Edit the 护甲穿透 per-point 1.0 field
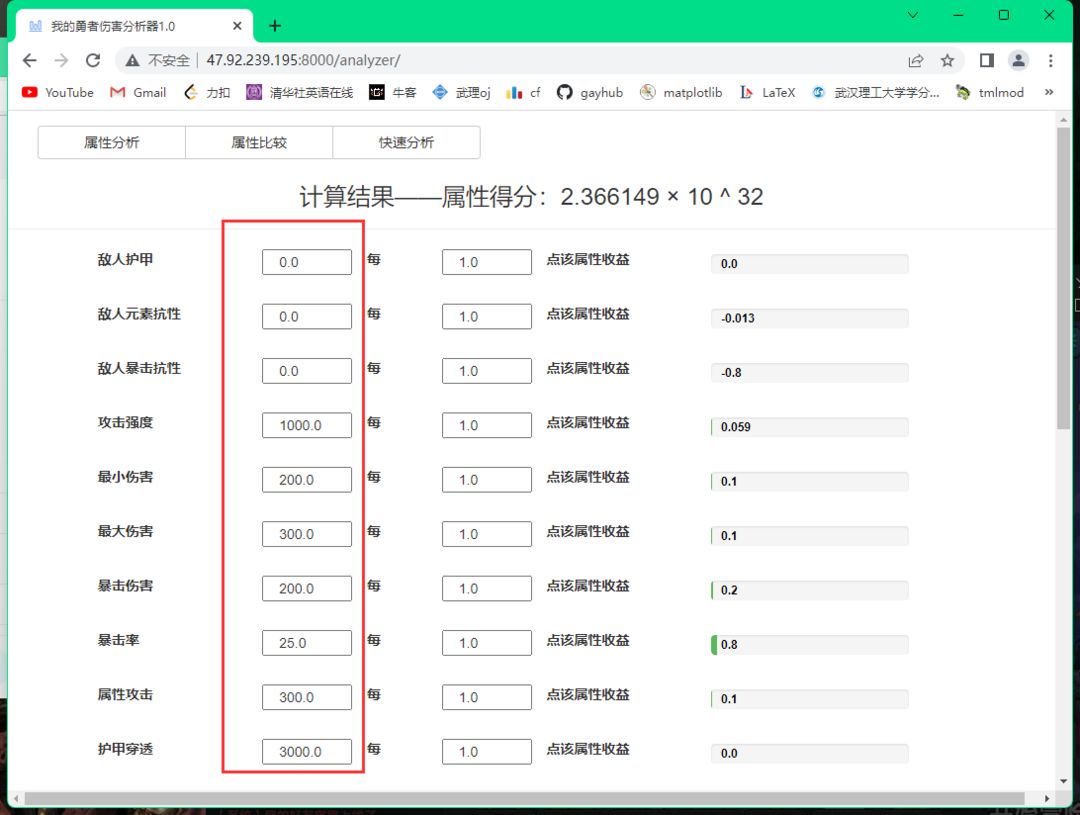 click(487, 752)
